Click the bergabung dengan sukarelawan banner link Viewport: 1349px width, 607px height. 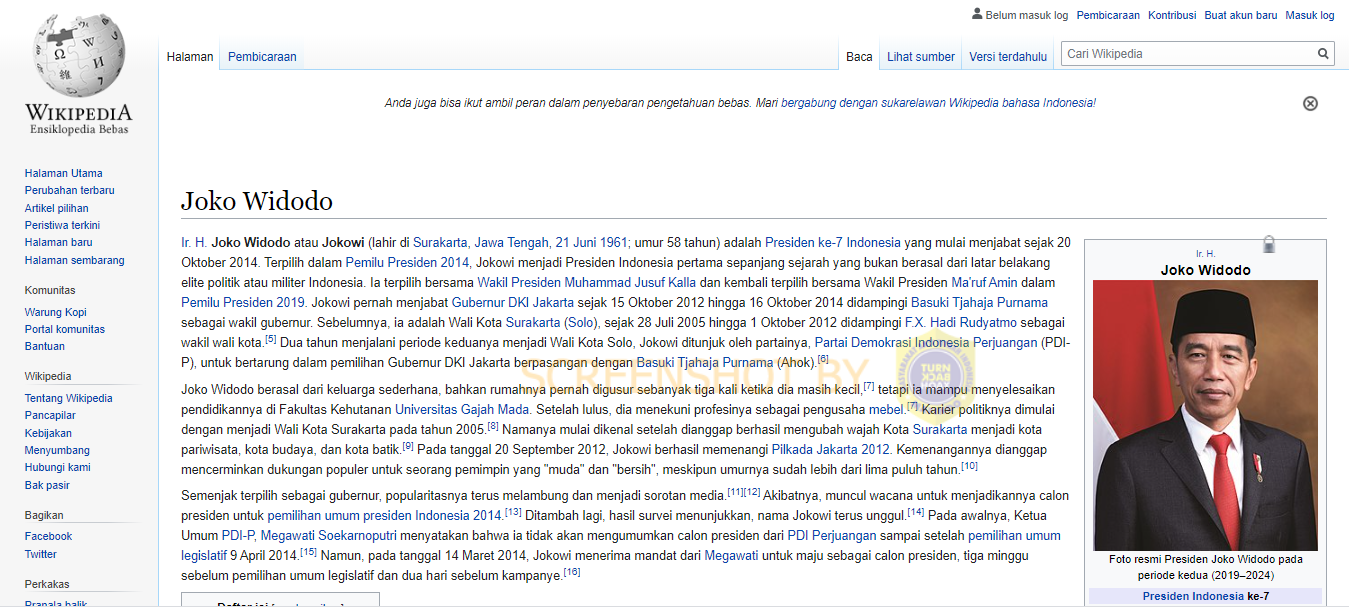point(938,103)
